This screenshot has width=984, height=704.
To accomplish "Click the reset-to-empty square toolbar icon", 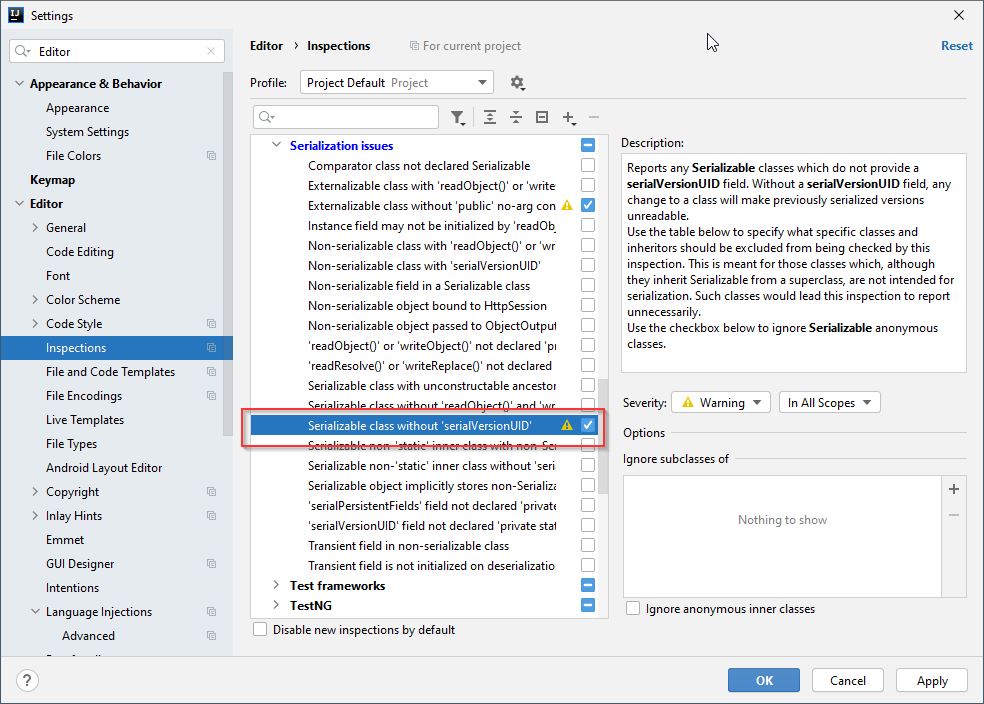I will [x=542, y=117].
